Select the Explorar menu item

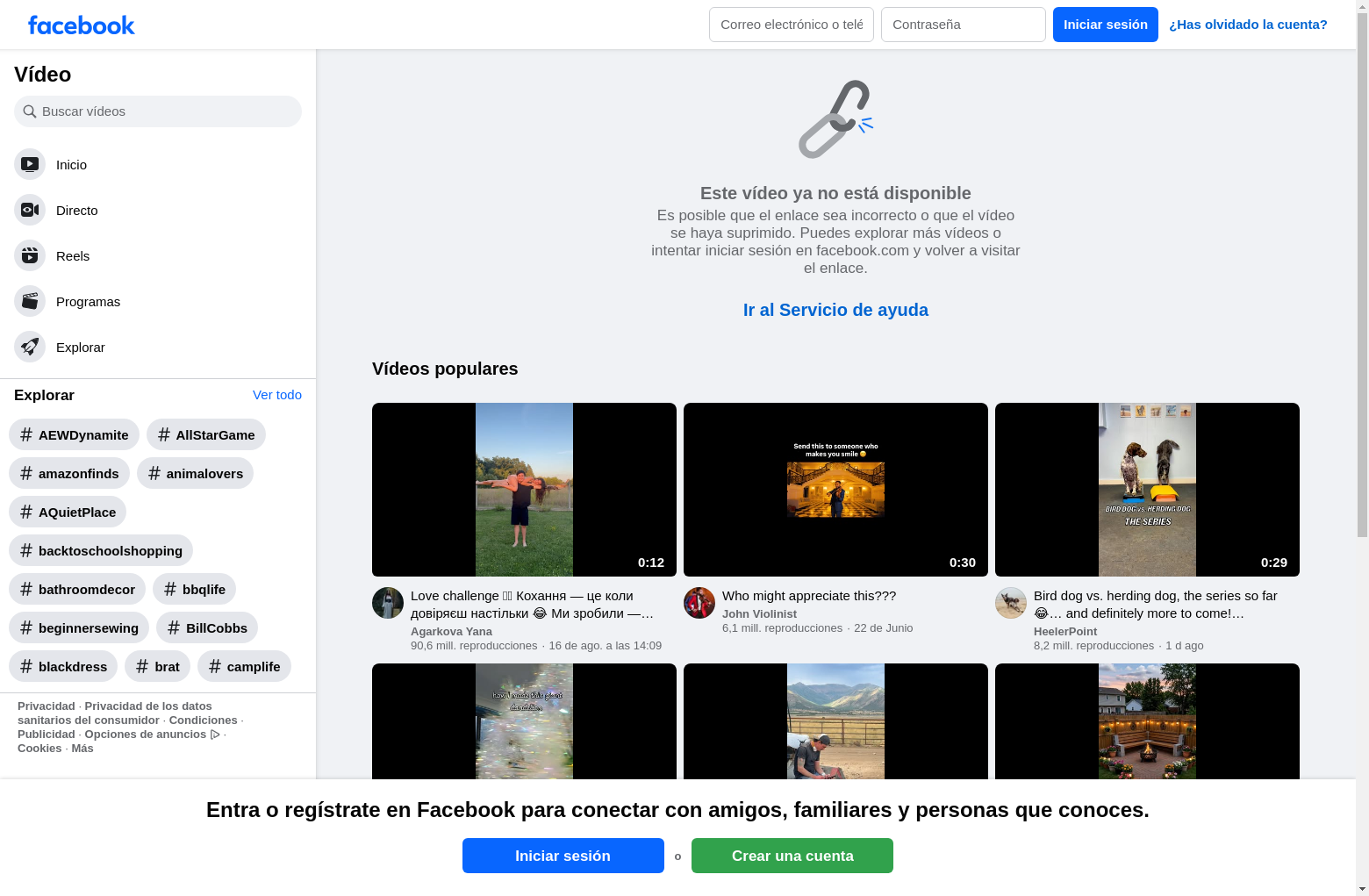pyautogui.click(x=158, y=347)
